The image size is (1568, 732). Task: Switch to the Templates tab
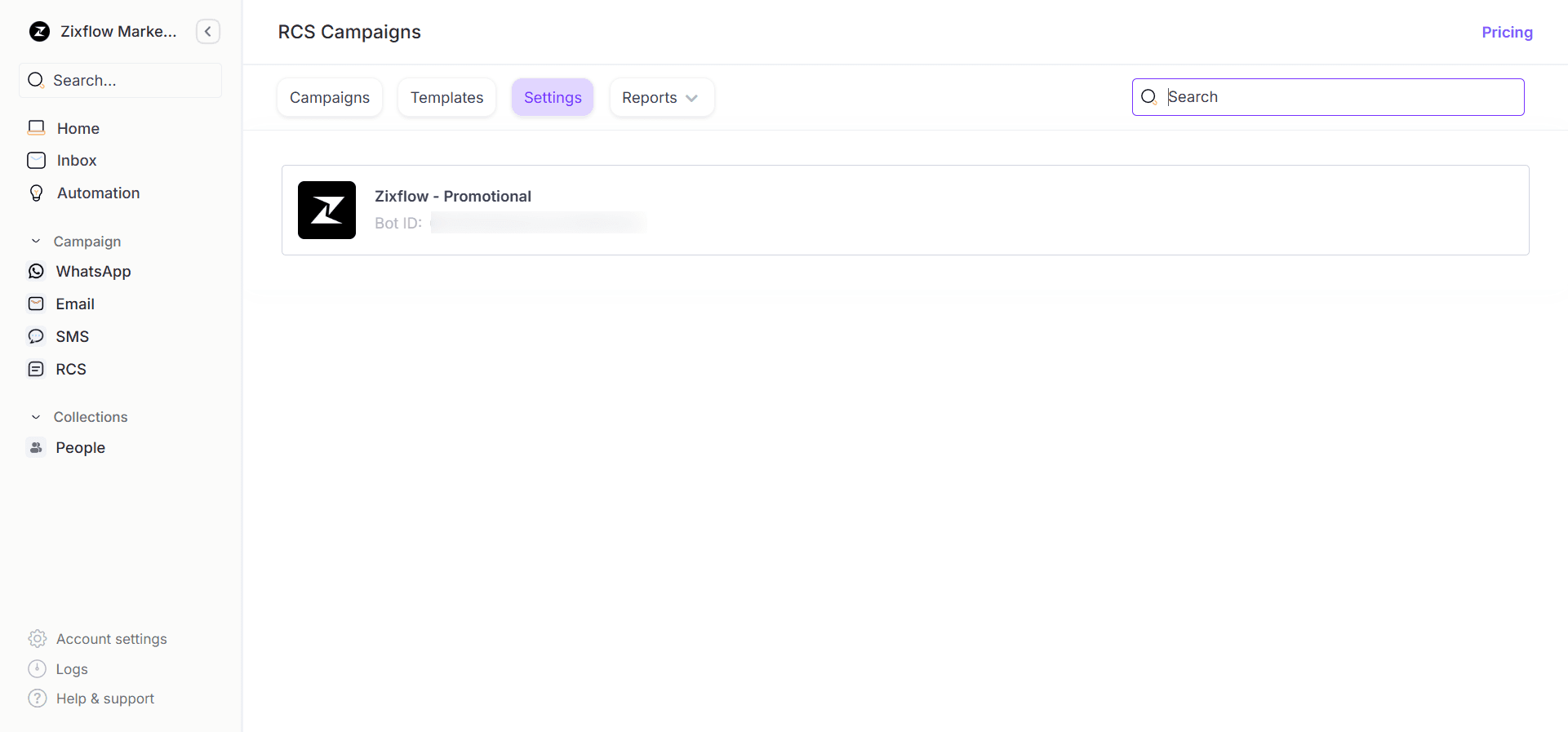[446, 98]
